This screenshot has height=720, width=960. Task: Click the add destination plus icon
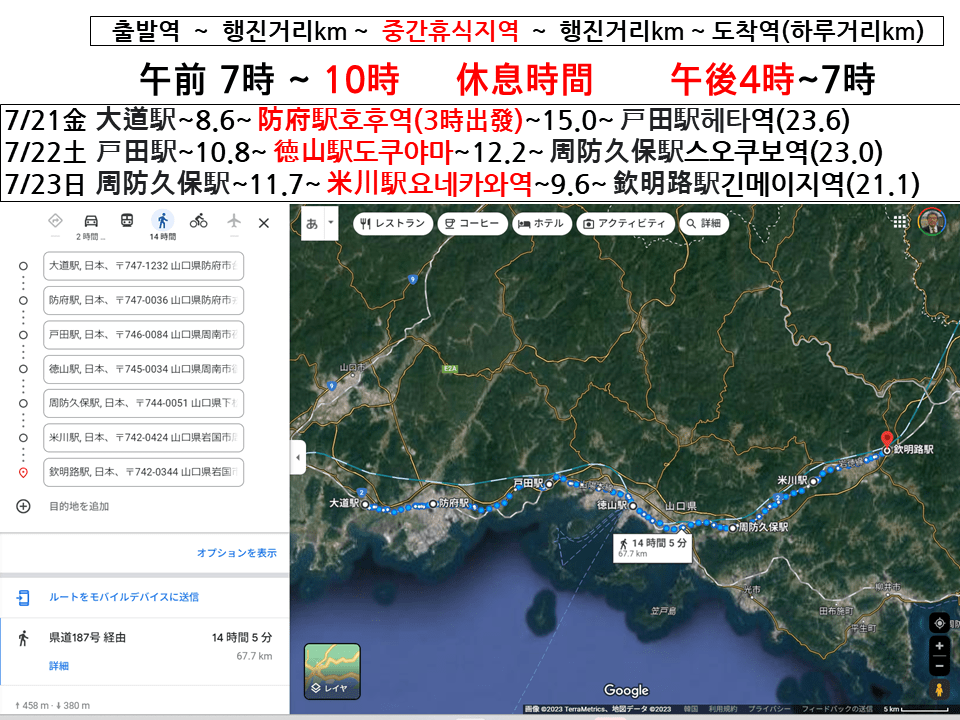(x=23, y=506)
